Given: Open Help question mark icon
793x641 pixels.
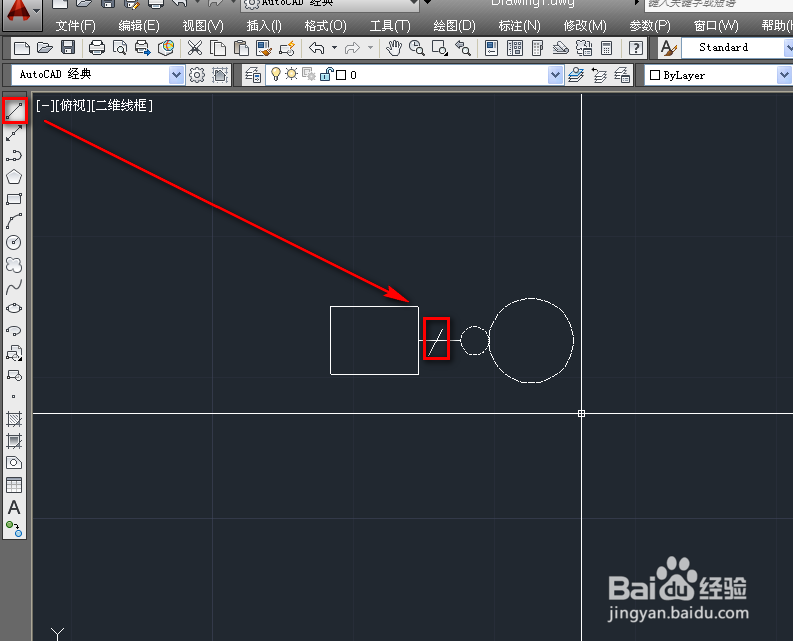Looking at the screenshot, I should (636, 49).
